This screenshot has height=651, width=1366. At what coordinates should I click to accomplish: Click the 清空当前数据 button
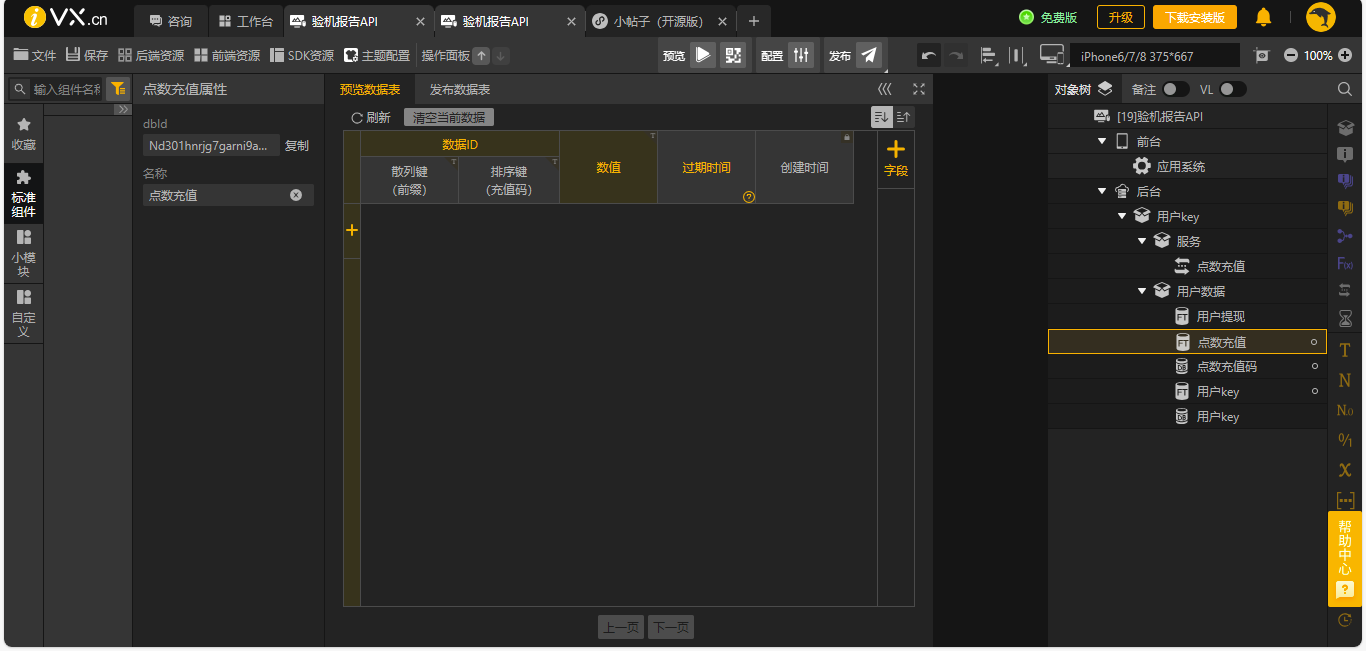[x=449, y=117]
